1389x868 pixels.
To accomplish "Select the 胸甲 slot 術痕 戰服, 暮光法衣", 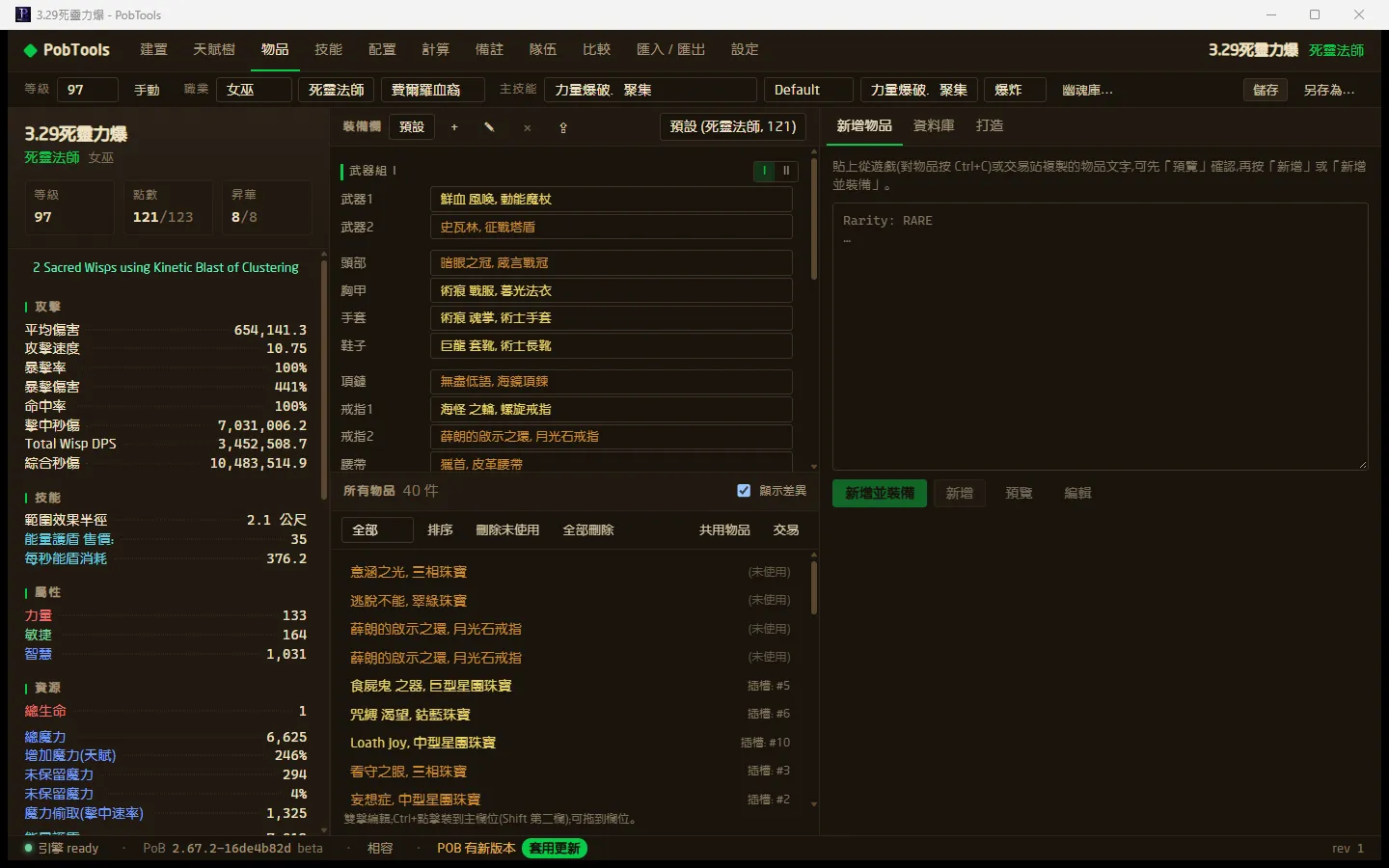I will click(x=611, y=291).
